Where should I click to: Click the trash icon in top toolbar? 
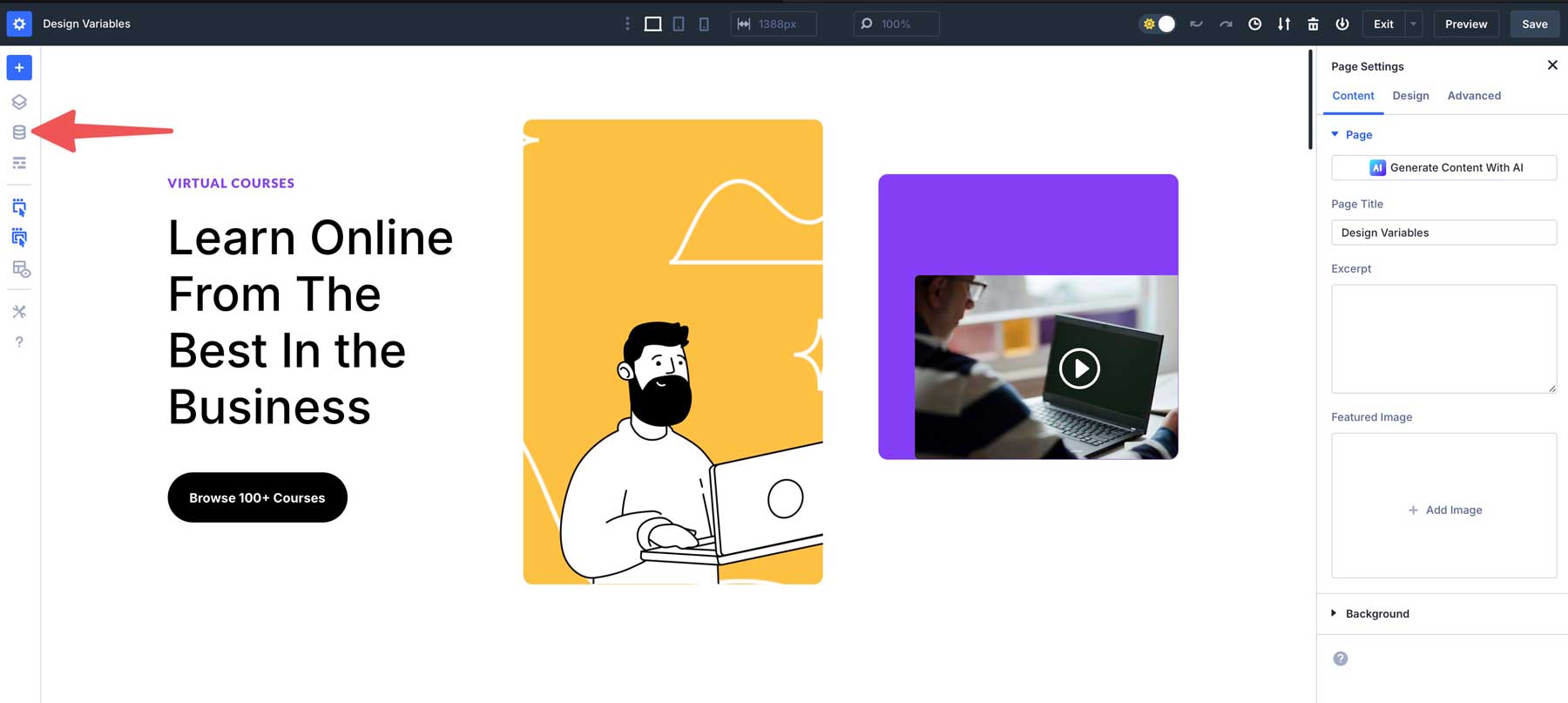click(x=1313, y=24)
